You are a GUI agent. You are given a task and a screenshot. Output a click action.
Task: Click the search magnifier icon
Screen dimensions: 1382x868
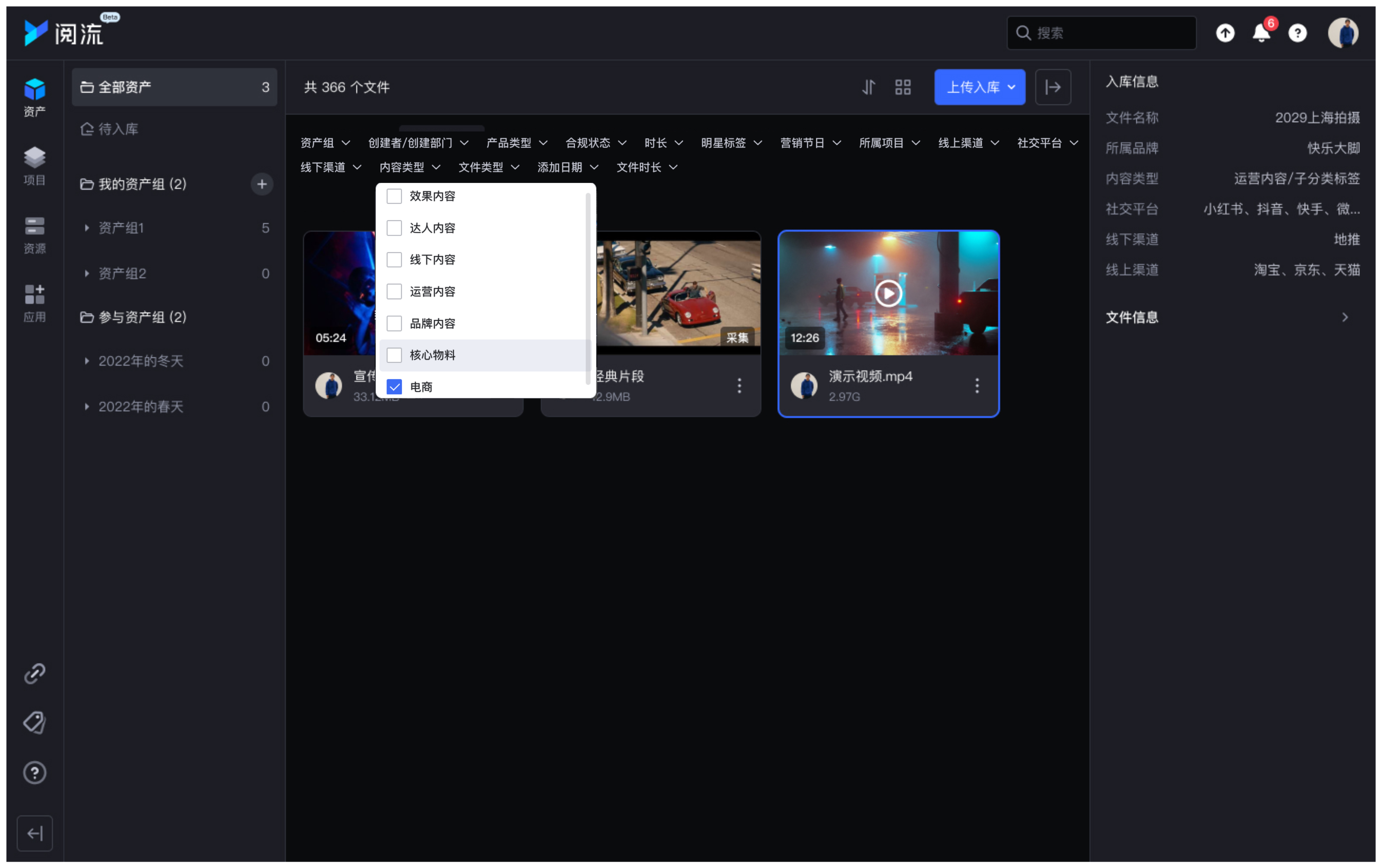click(1023, 33)
